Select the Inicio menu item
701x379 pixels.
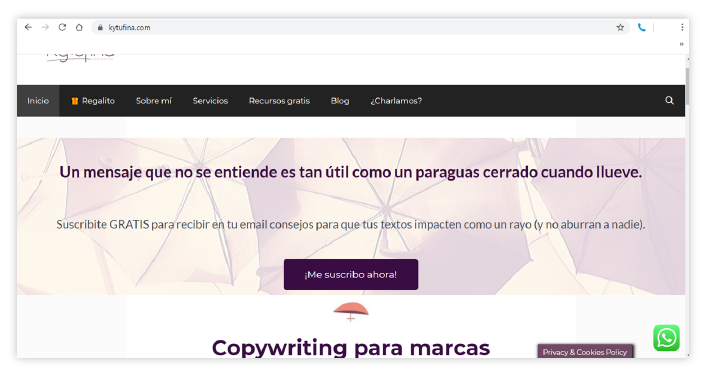[x=38, y=101]
